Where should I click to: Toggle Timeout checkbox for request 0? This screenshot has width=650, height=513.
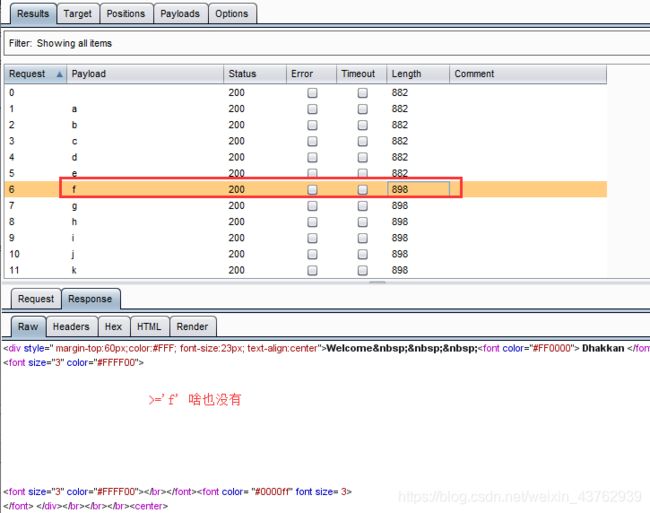(x=362, y=93)
